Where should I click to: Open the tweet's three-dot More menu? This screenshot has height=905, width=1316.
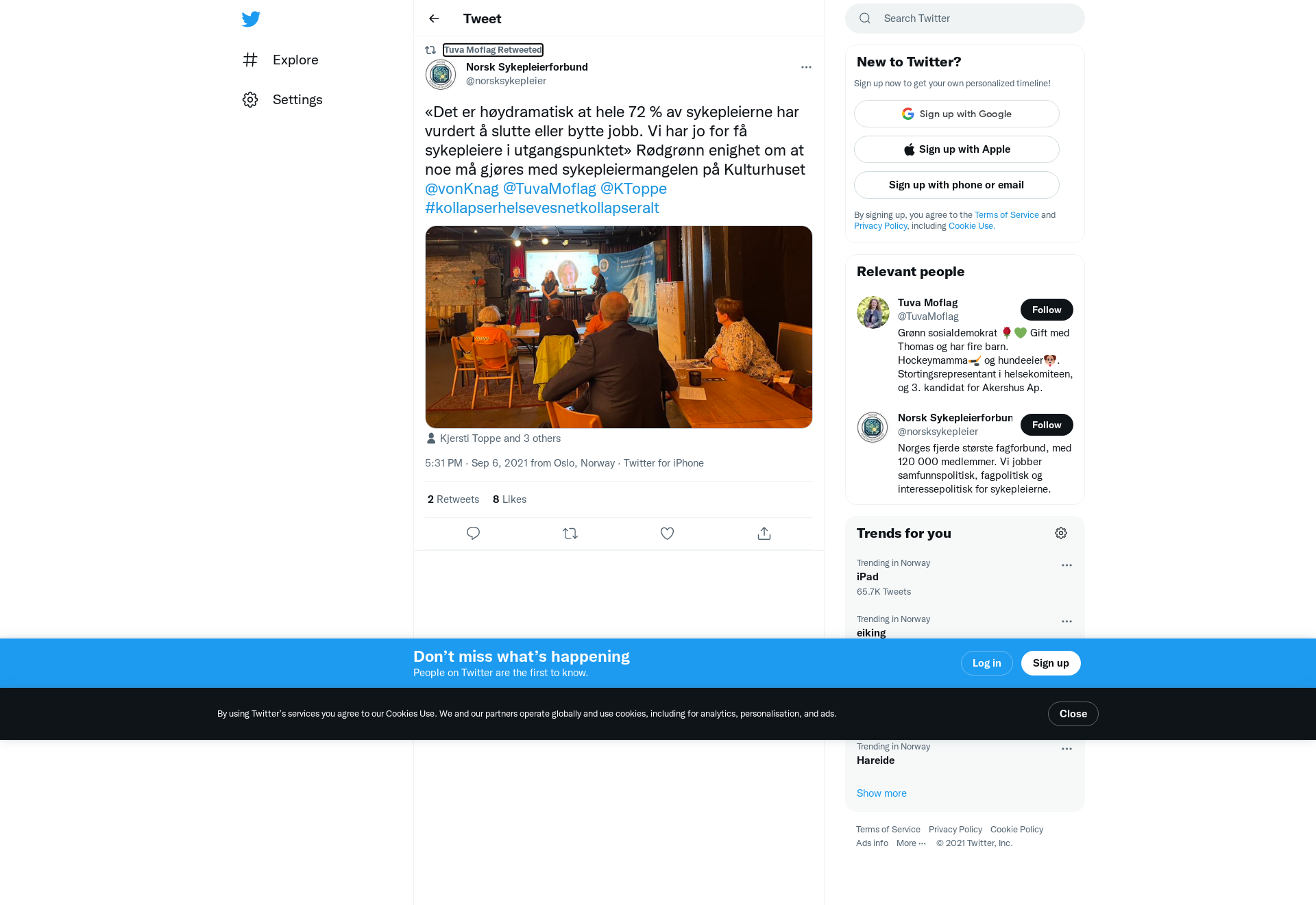(806, 67)
